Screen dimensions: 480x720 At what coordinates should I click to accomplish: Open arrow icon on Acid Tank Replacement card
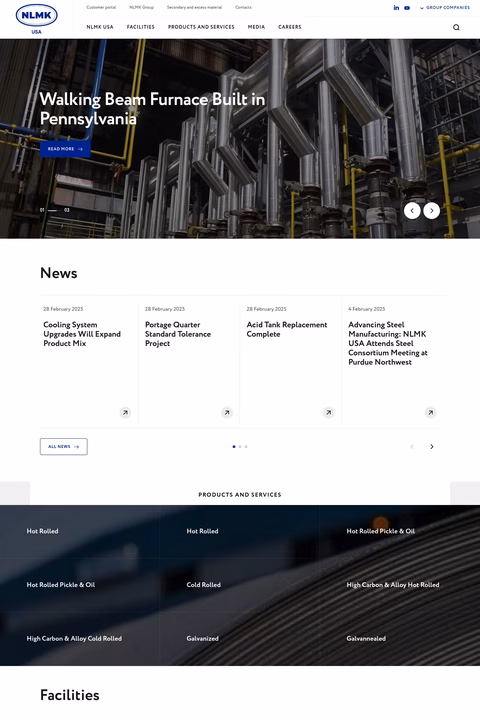328,412
